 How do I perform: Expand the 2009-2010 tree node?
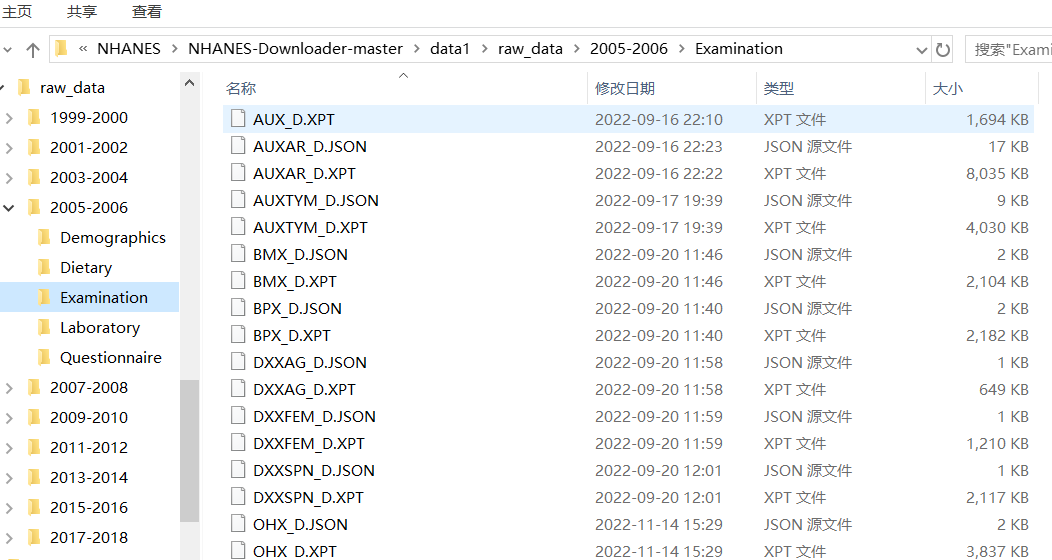(x=9, y=418)
